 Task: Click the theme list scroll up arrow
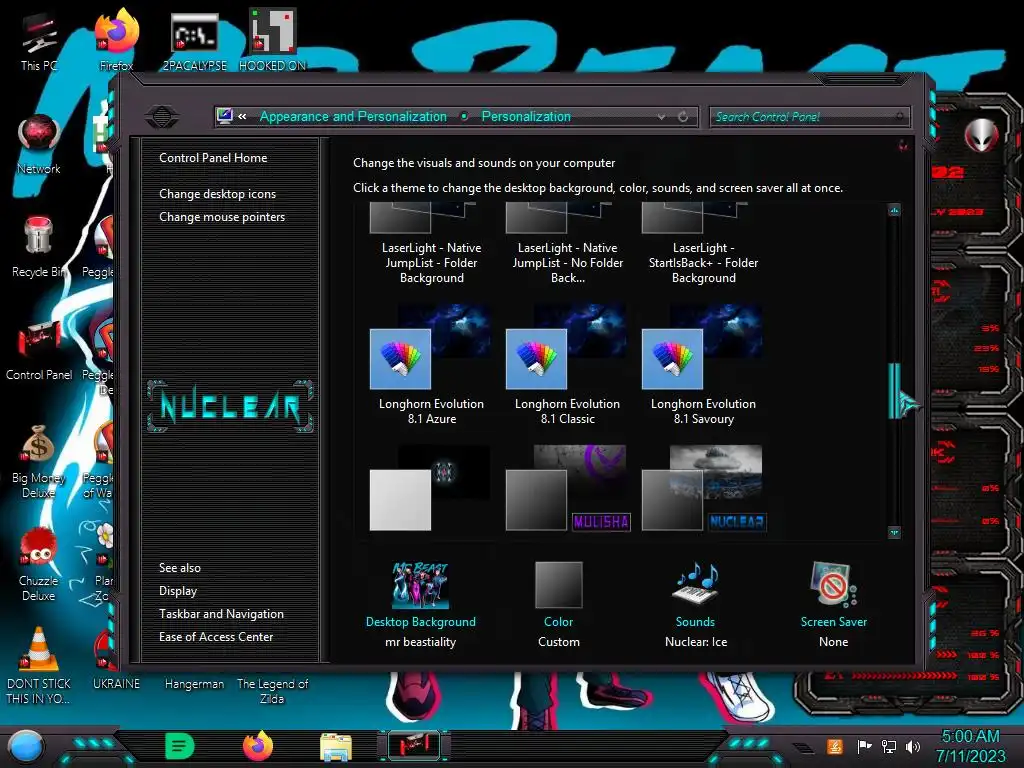click(895, 210)
